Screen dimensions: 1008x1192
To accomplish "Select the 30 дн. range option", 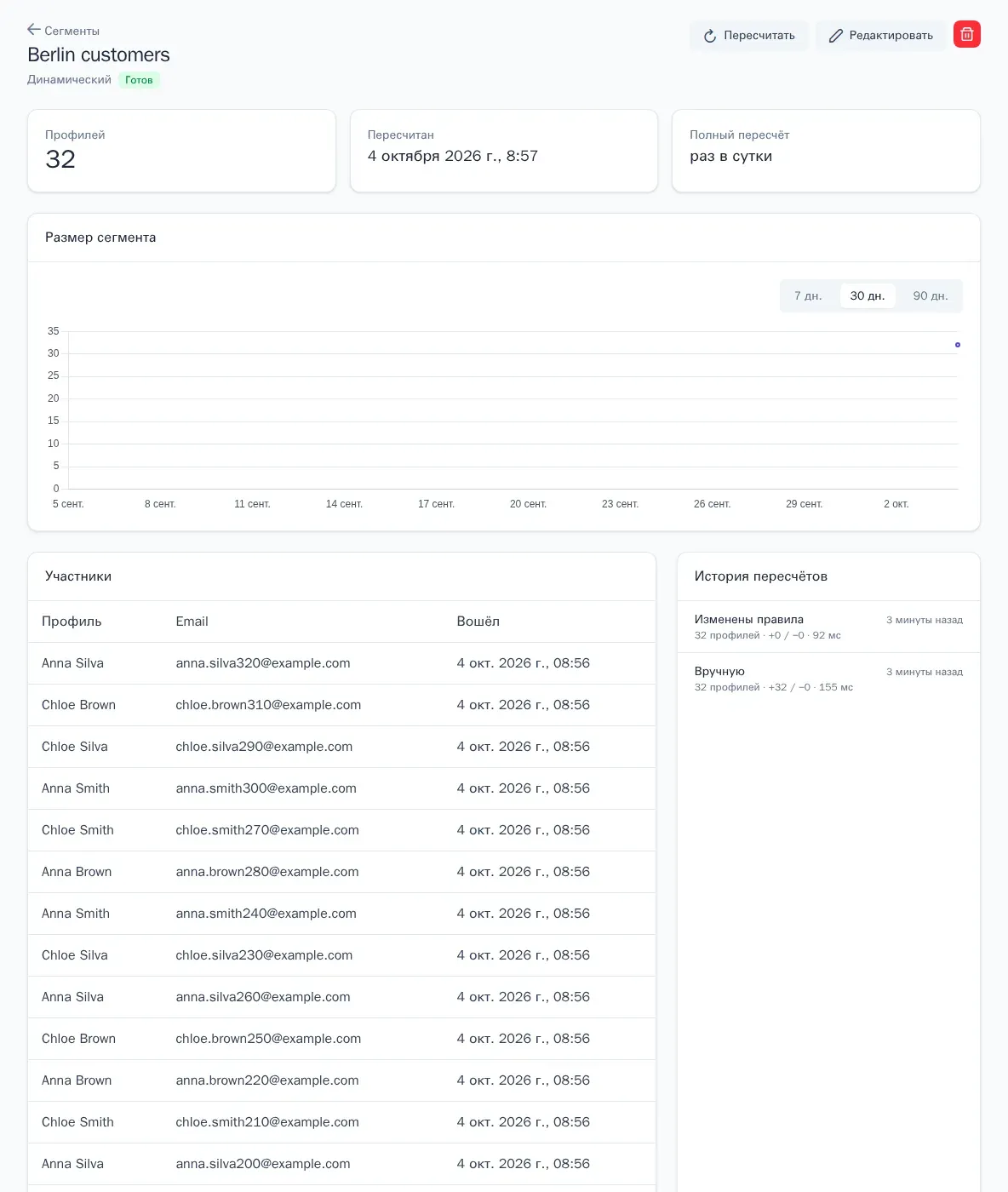I will click(868, 295).
